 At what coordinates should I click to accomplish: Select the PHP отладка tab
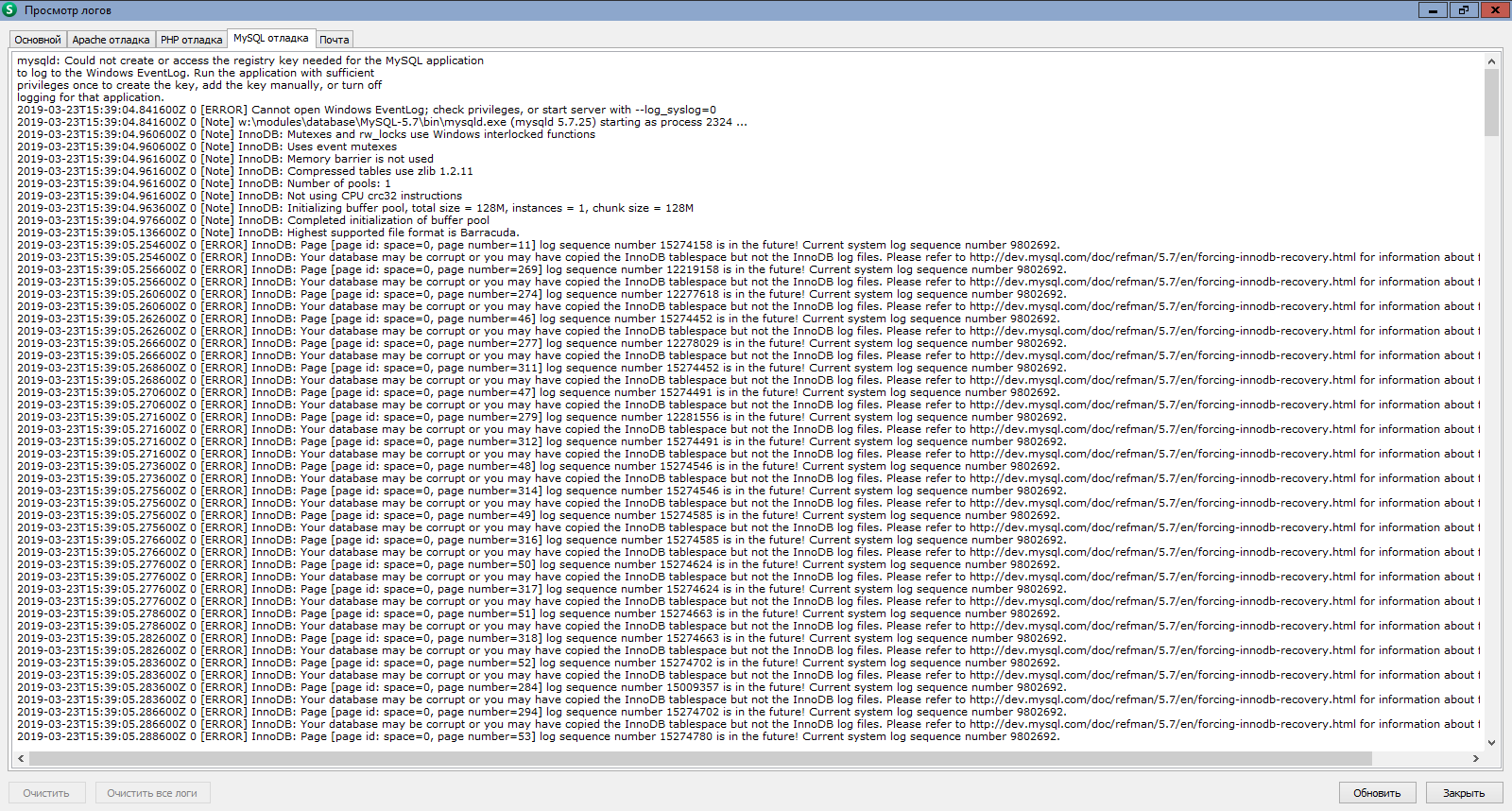[191, 40]
